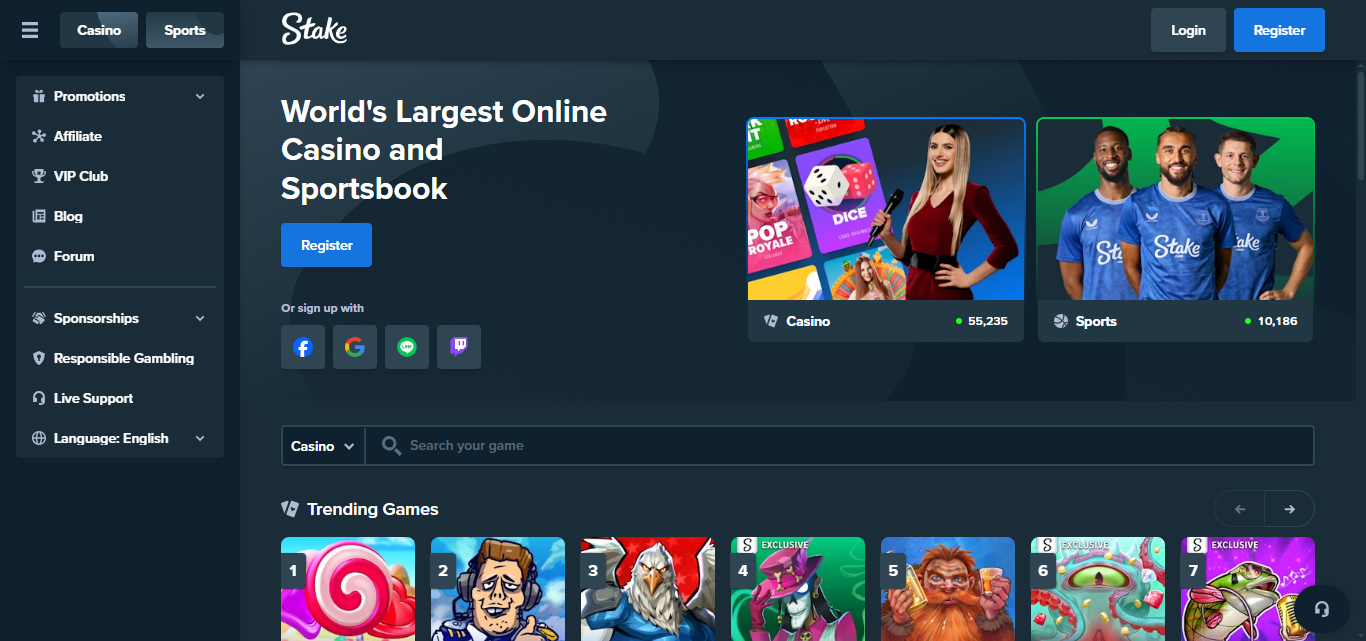Sign up with the Facebook icon
The image size is (1366, 641).
click(303, 347)
